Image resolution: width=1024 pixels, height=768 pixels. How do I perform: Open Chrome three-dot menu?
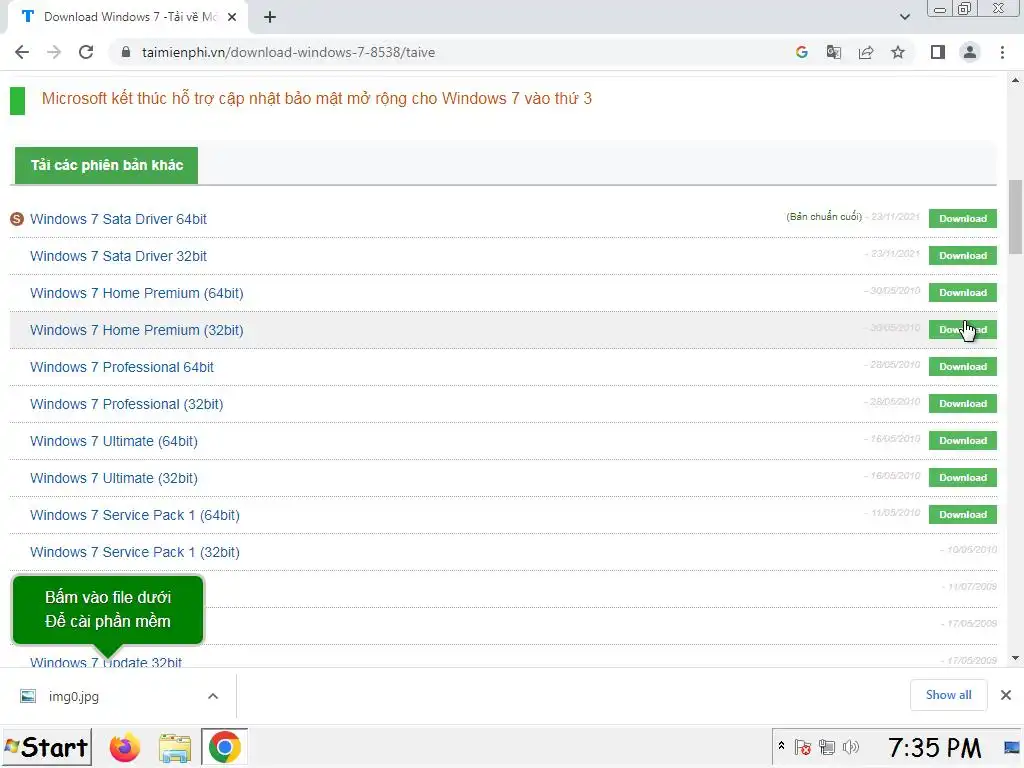[1002, 52]
